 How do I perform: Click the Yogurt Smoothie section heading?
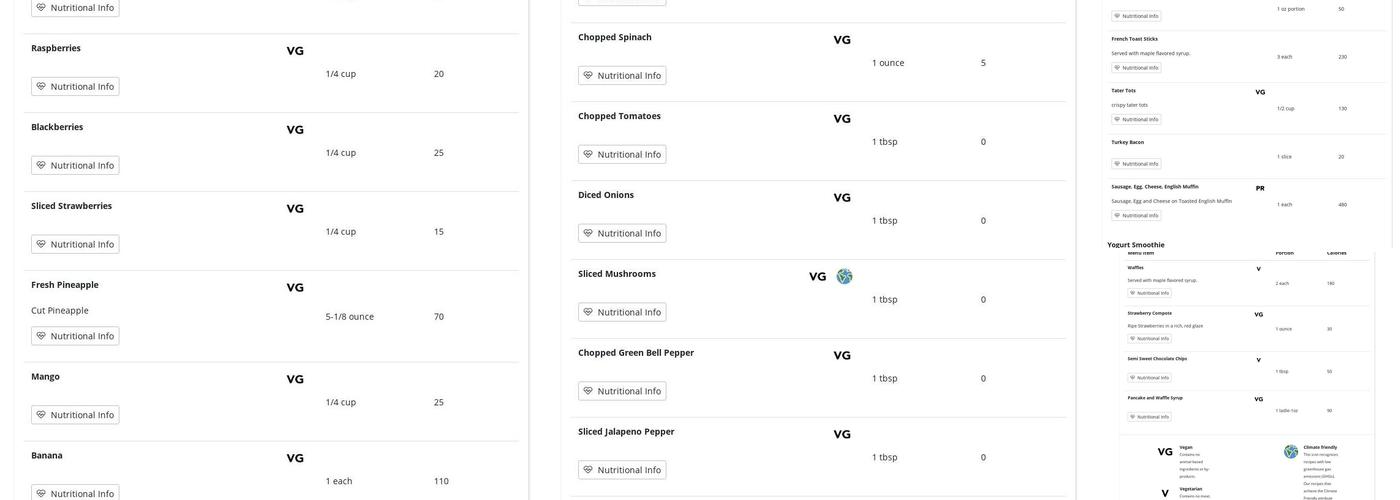(1136, 245)
